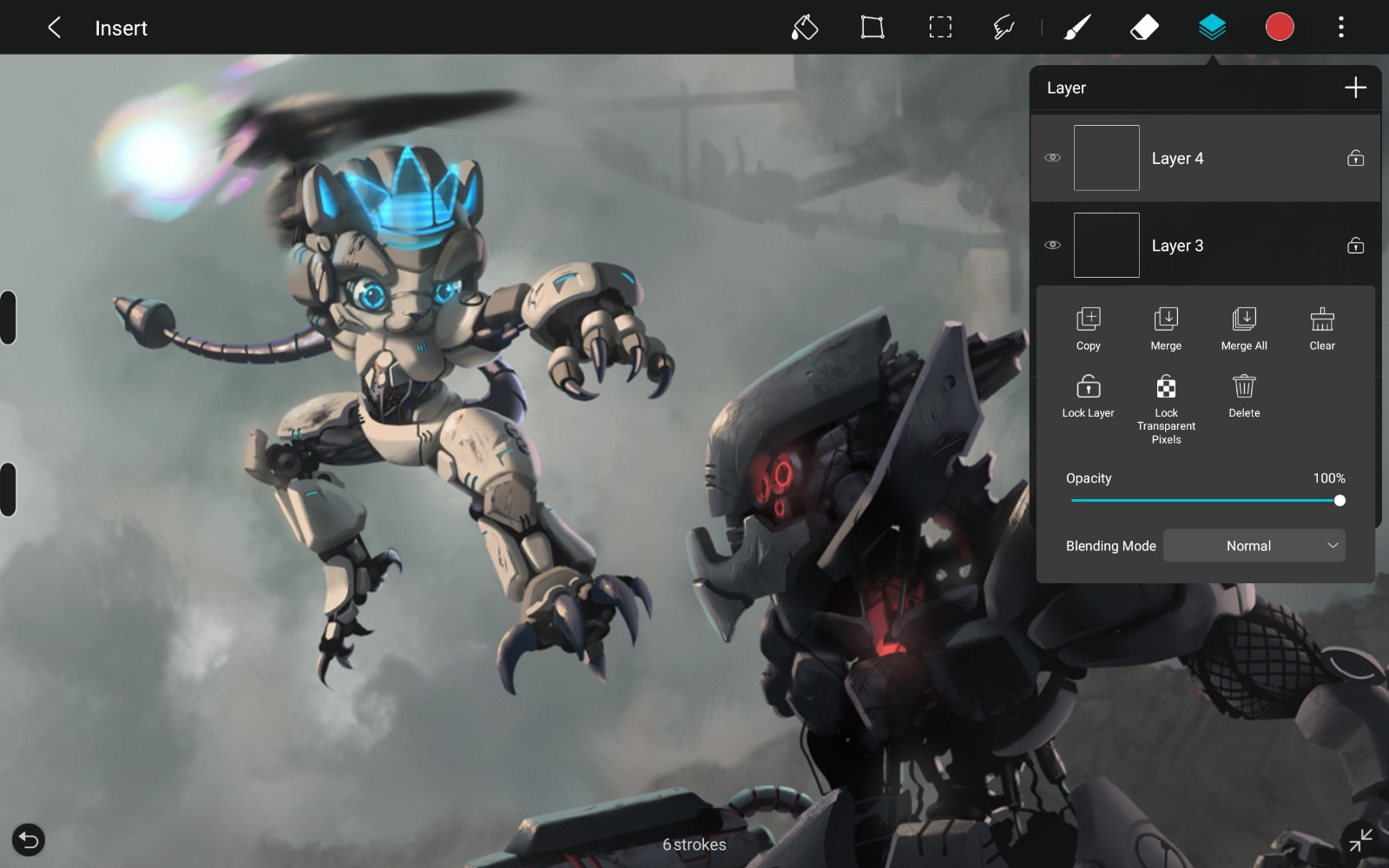This screenshot has height=868, width=1389.
Task: Tap the undo button
Action: click(x=29, y=839)
